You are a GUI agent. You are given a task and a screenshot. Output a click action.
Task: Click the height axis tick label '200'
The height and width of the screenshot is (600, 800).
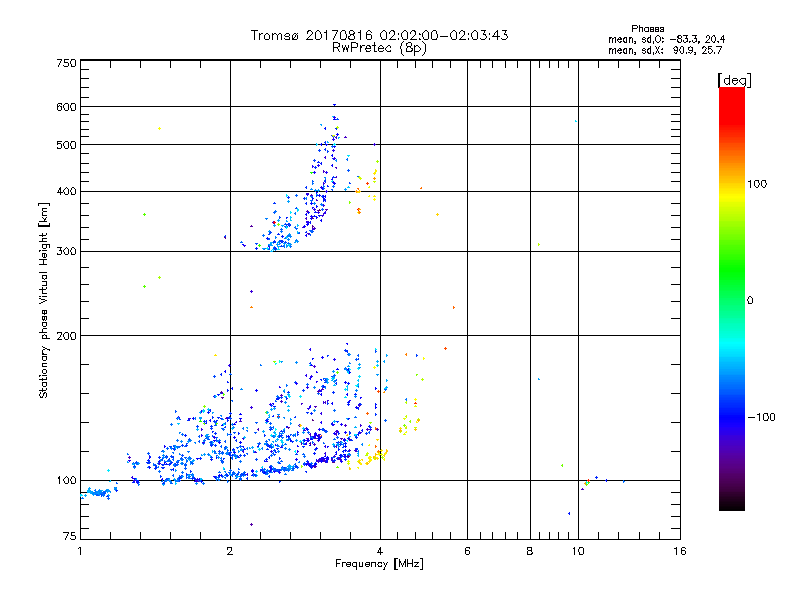pos(67,336)
